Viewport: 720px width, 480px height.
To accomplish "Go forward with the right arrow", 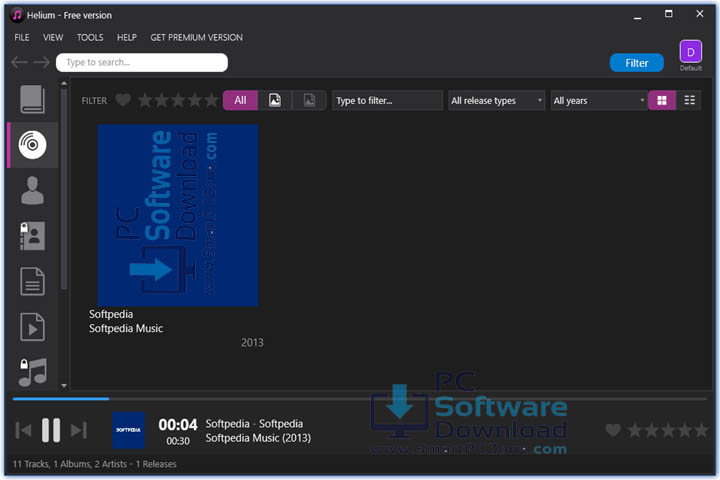I will pos(41,62).
